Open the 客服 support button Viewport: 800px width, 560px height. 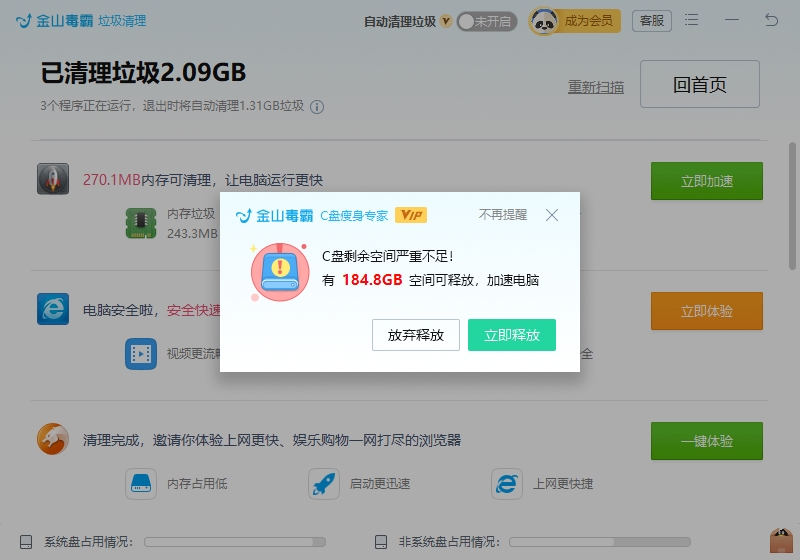click(x=652, y=21)
